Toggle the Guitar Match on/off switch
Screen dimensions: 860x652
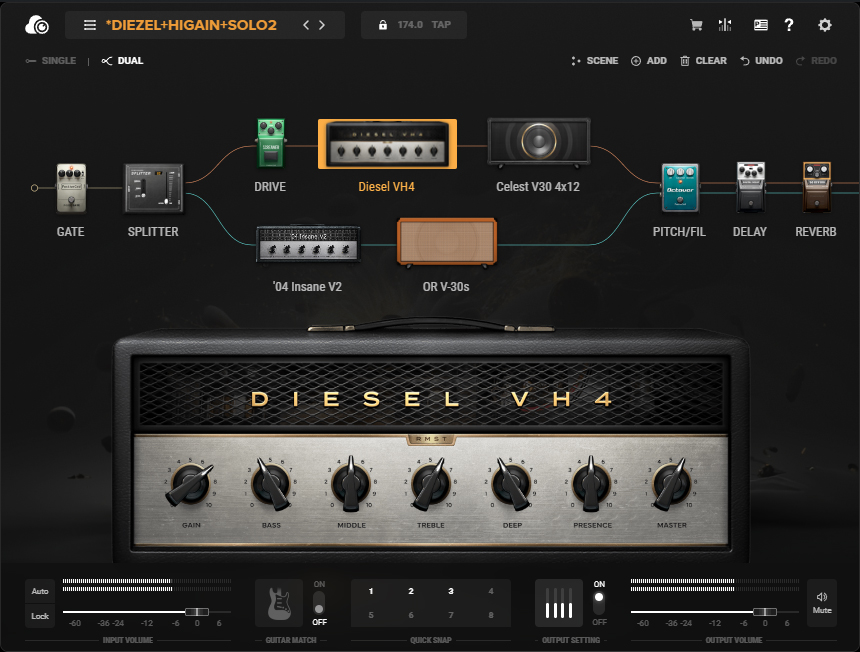click(x=319, y=603)
